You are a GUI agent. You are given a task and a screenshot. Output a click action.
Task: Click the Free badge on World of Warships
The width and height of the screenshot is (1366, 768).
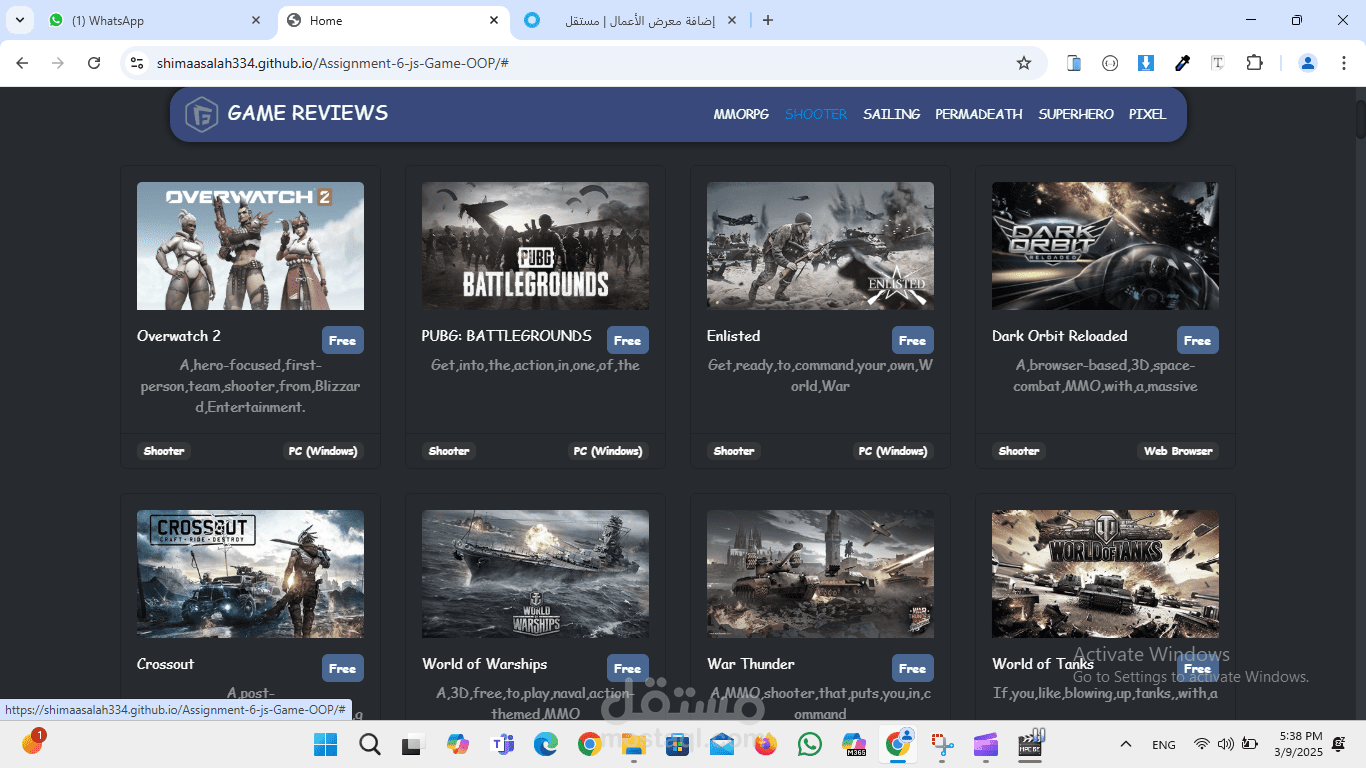pos(628,668)
